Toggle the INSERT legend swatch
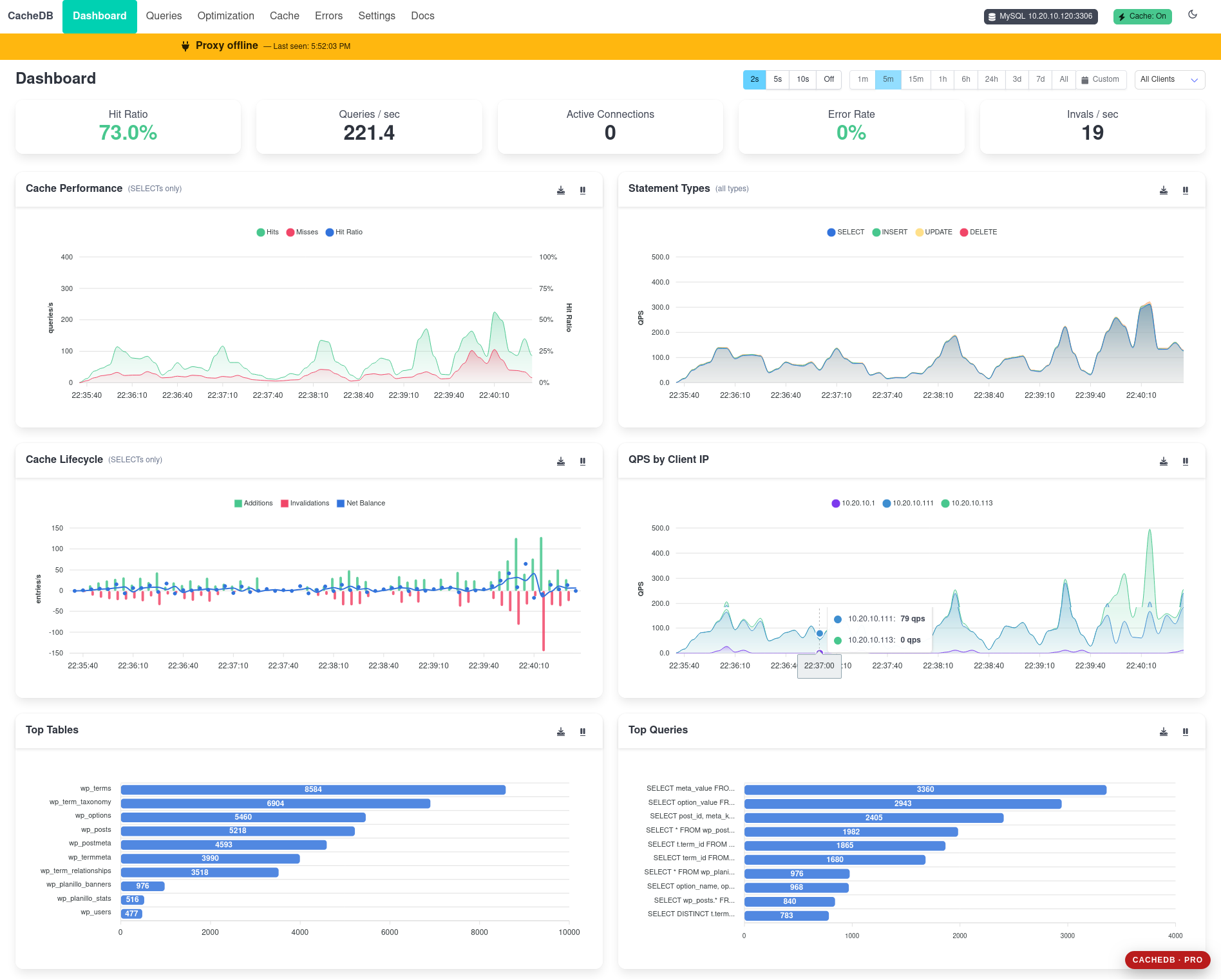The height and width of the screenshot is (980, 1221). 876,232
